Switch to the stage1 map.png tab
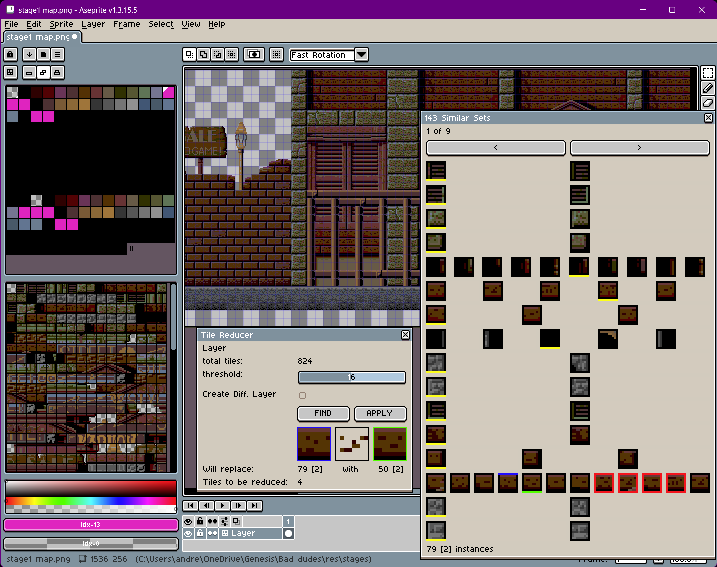This screenshot has width=717, height=567. 39,37
